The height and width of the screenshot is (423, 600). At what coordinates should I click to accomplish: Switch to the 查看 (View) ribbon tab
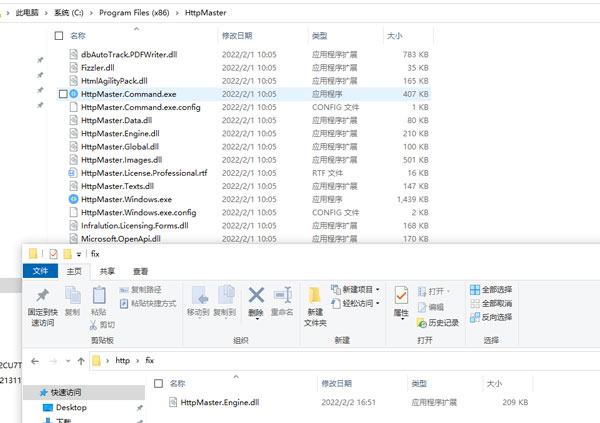pyautogui.click(x=140, y=271)
